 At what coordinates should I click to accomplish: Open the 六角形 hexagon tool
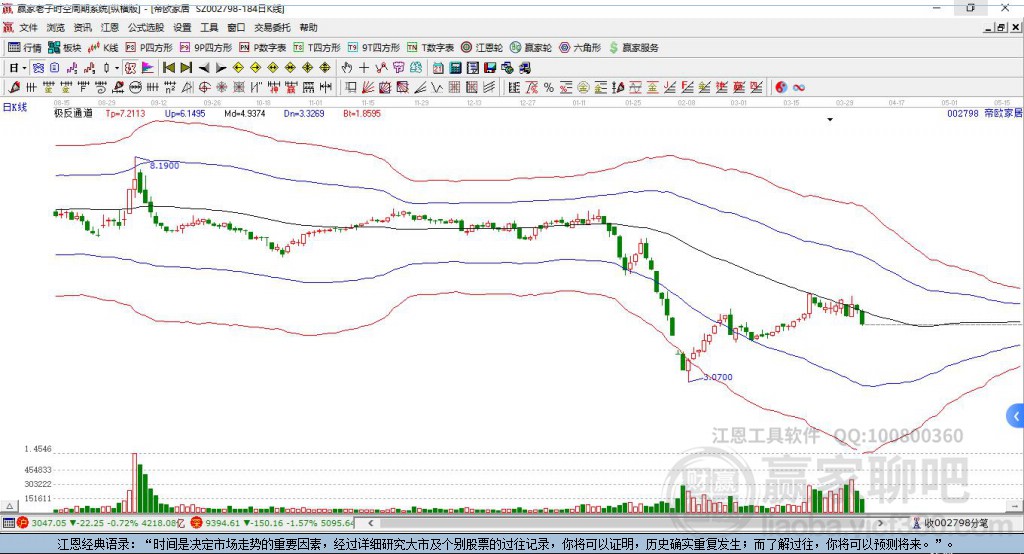click(x=580, y=48)
